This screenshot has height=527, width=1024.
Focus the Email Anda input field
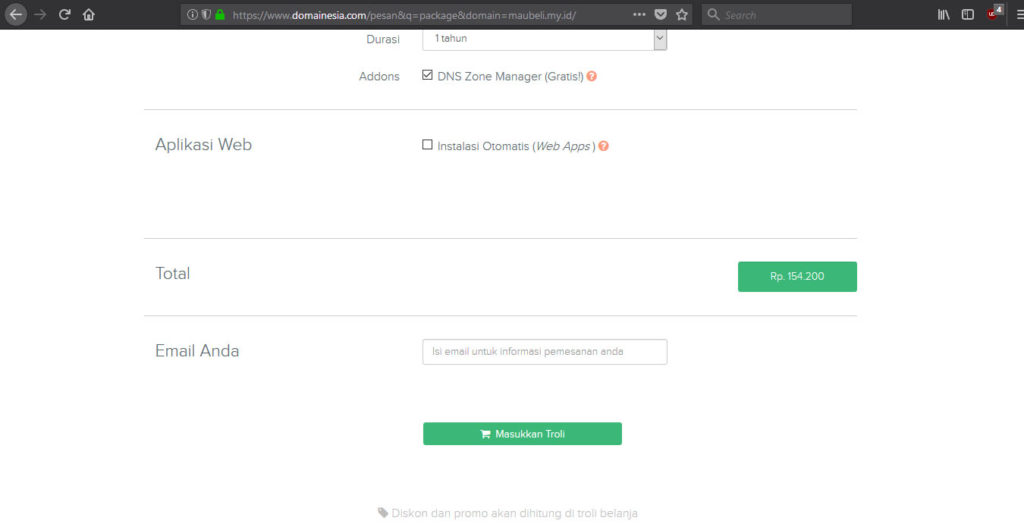pos(545,351)
